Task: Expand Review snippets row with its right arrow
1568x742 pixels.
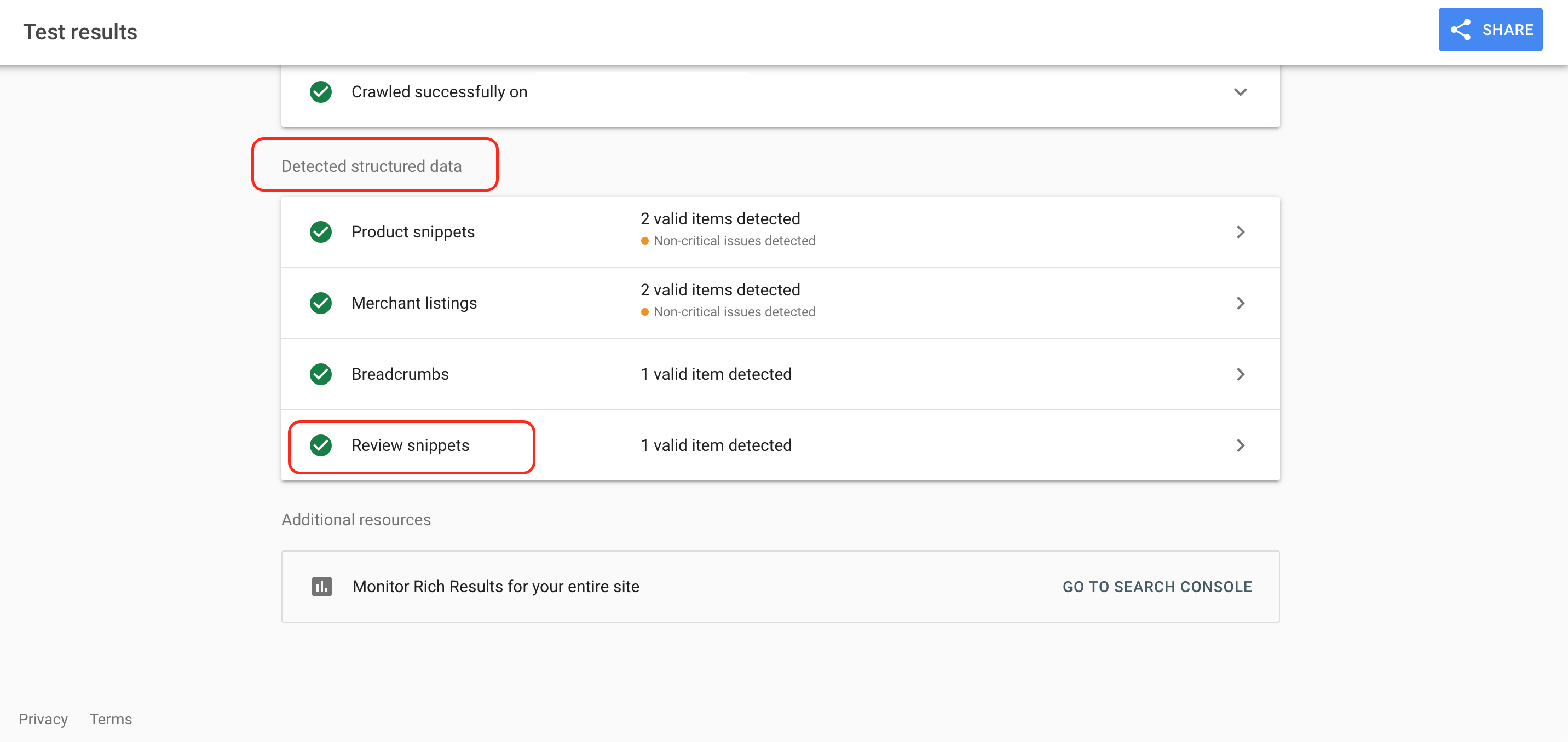Action: coord(1240,445)
